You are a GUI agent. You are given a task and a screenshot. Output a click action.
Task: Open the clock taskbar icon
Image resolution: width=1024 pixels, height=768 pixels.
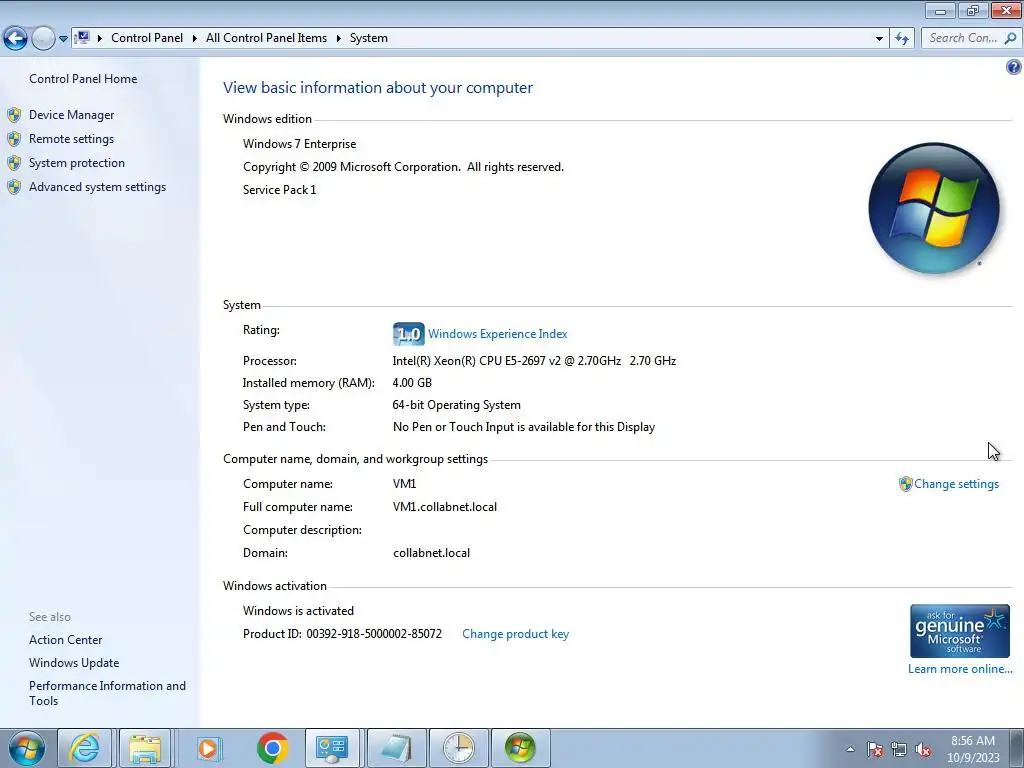(458, 748)
